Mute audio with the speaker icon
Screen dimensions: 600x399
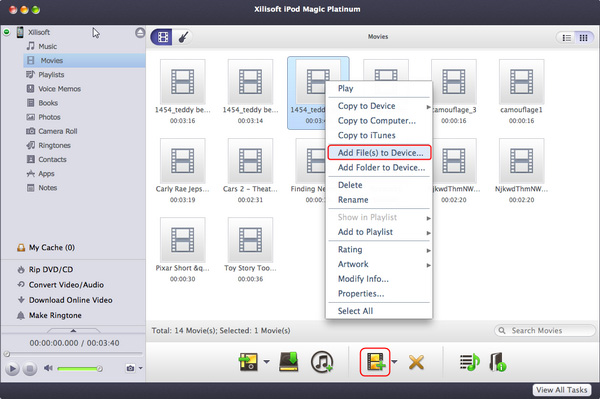pos(48,368)
